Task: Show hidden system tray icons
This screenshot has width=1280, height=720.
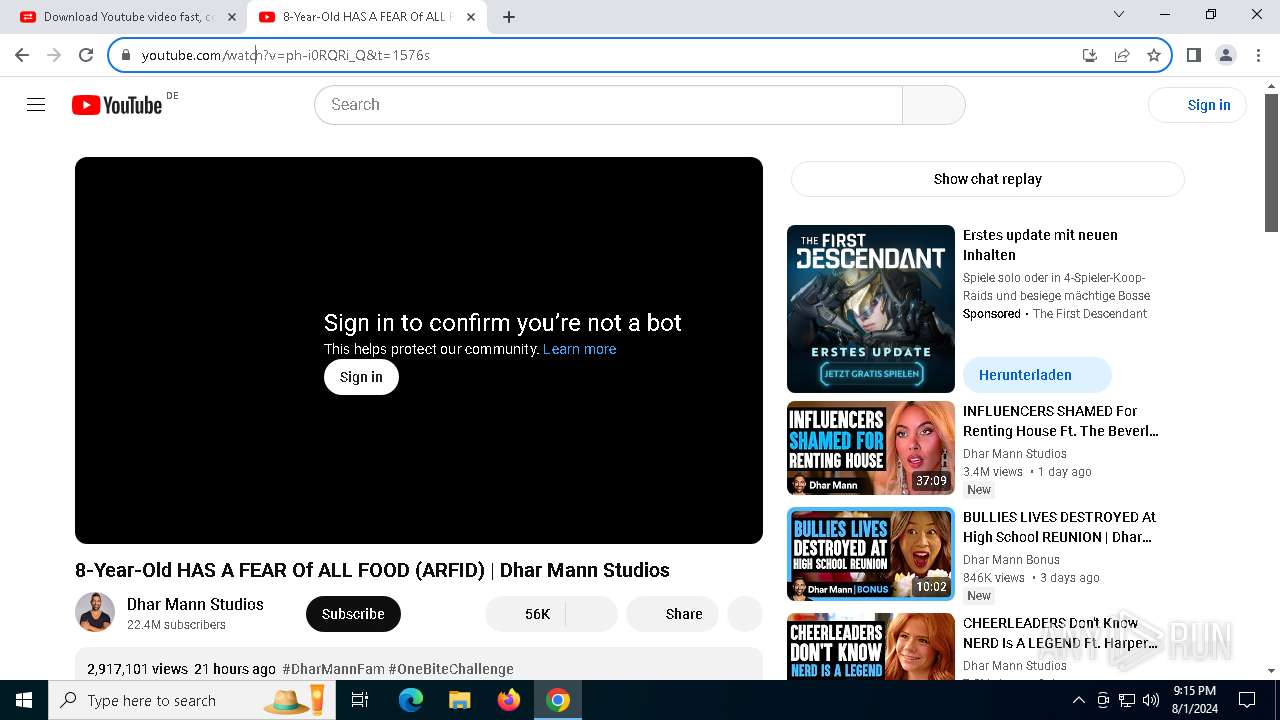Action: pos(1078,700)
